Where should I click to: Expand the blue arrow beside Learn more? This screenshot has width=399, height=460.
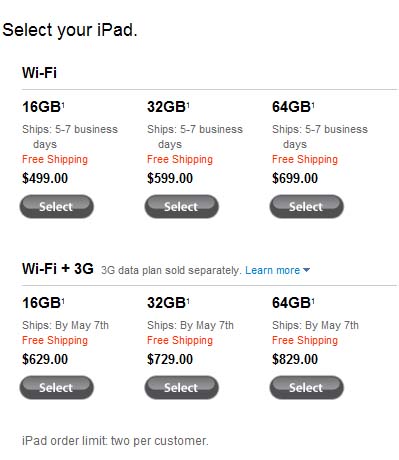[x=307, y=270]
